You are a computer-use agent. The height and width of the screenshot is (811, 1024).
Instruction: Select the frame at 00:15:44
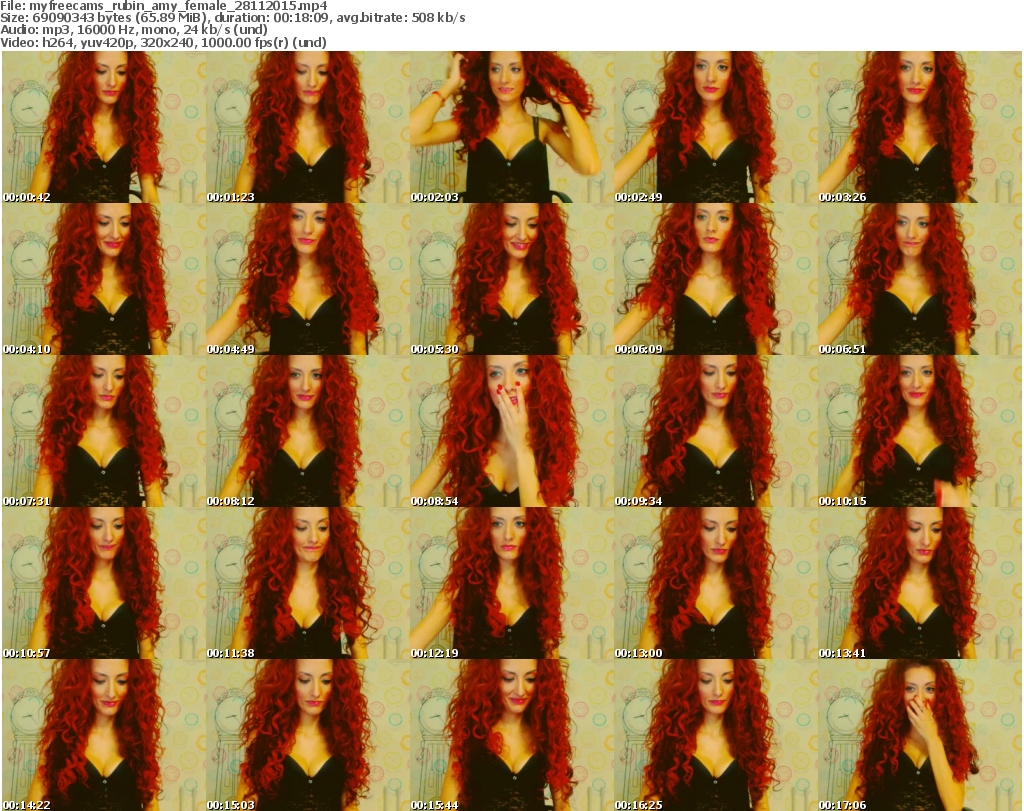coord(512,735)
